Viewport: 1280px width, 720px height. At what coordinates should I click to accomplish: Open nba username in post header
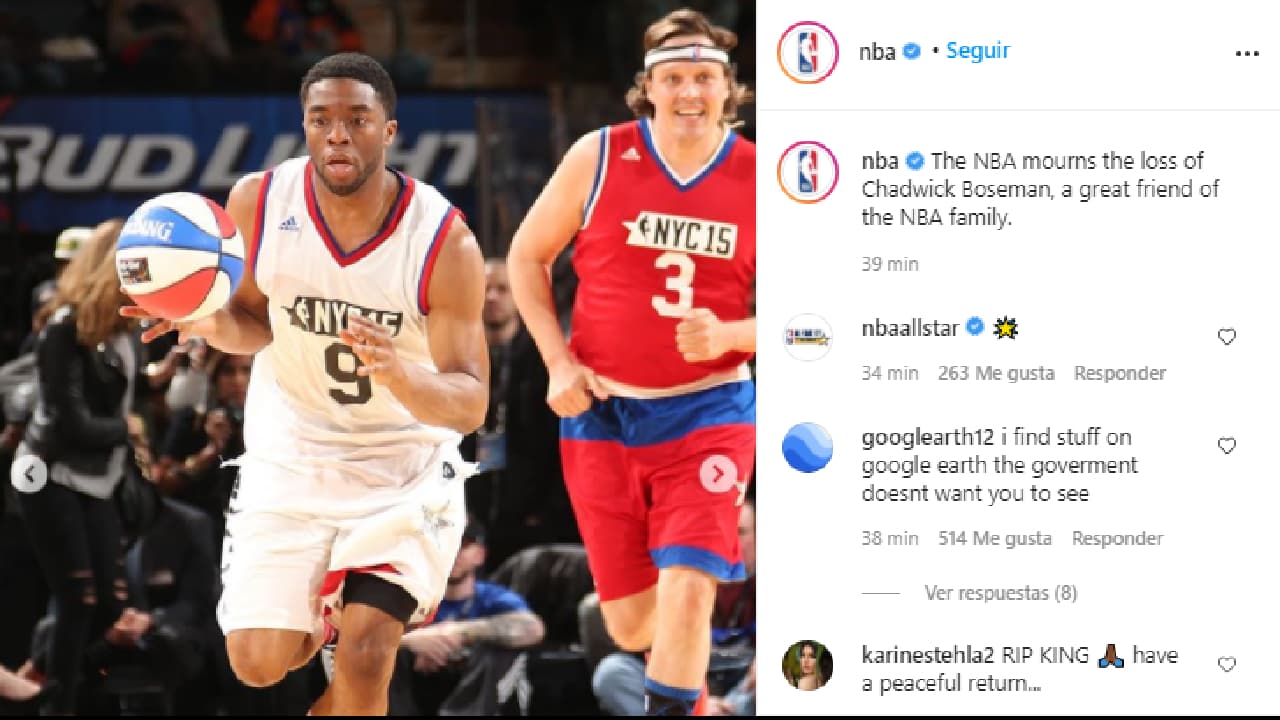point(877,52)
